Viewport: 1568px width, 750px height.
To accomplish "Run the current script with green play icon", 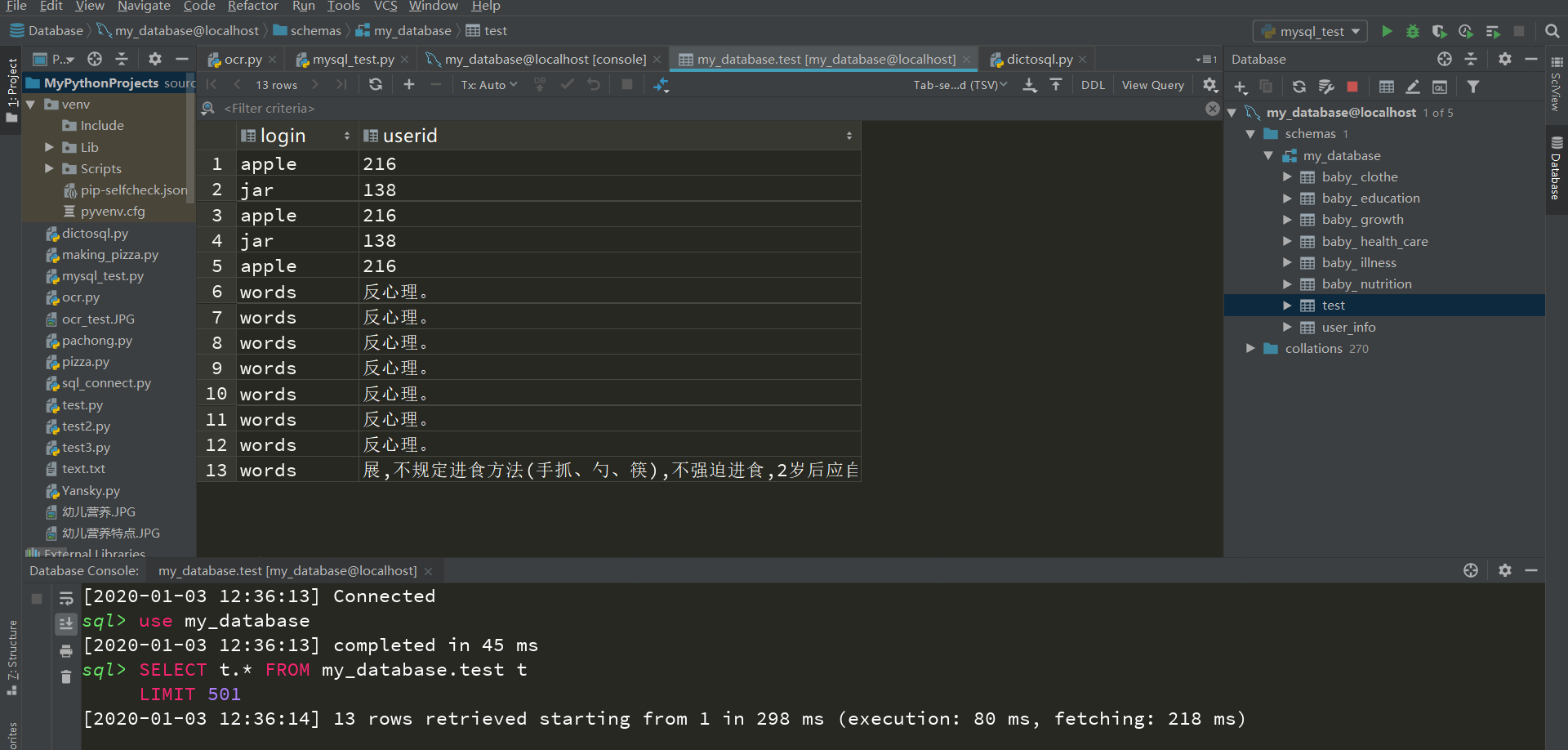I will (x=1387, y=30).
